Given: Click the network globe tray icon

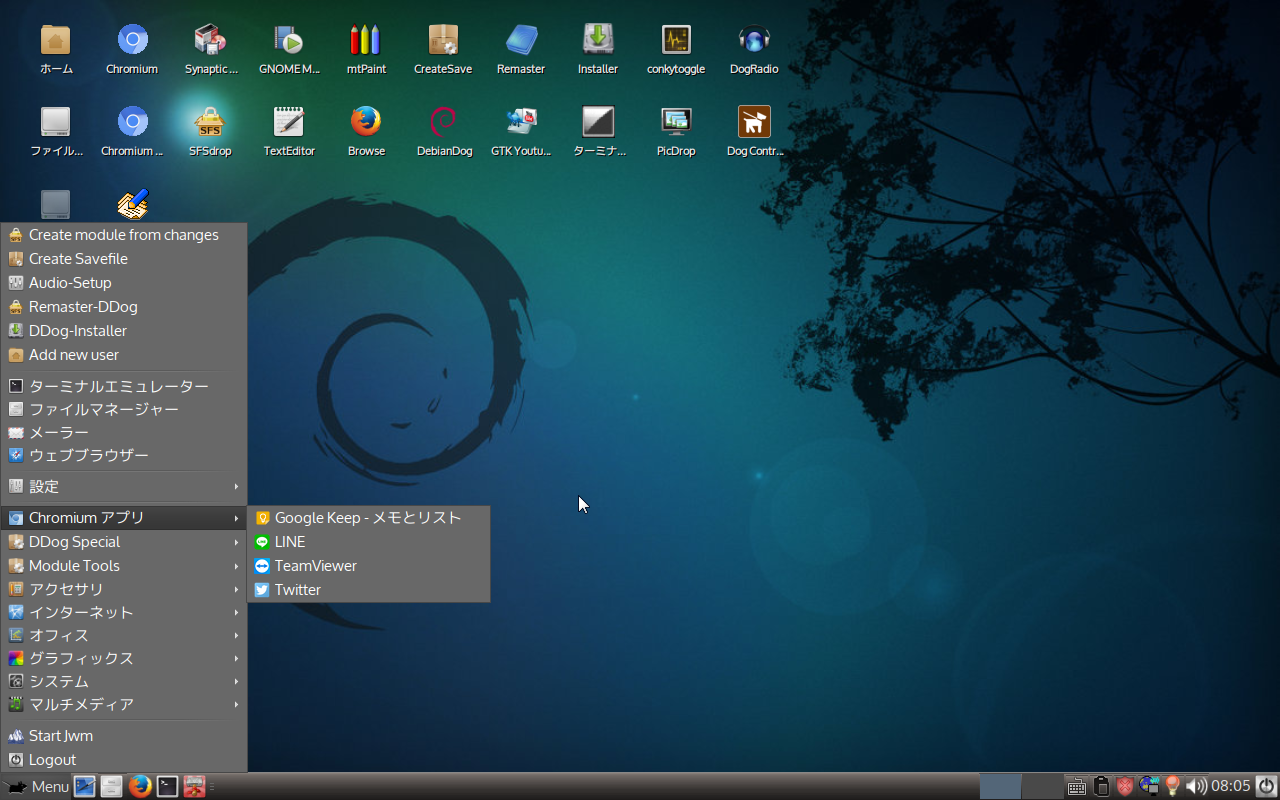Looking at the screenshot, I should click(x=1149, y=786).
